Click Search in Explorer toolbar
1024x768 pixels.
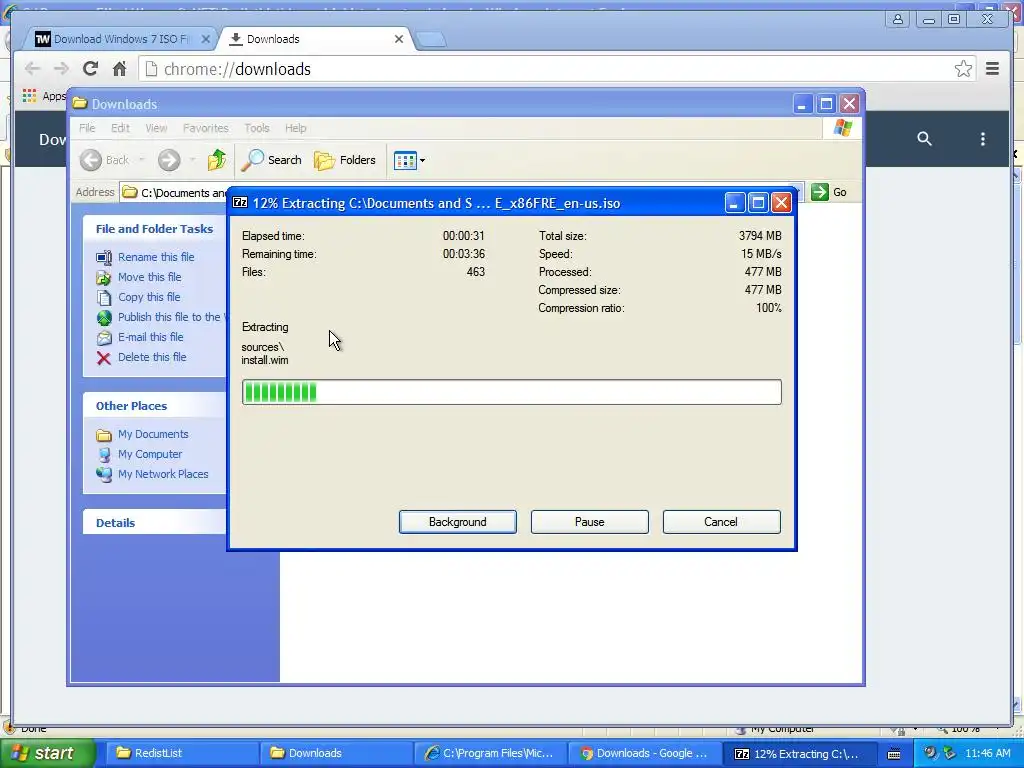[x=271, y=160]
